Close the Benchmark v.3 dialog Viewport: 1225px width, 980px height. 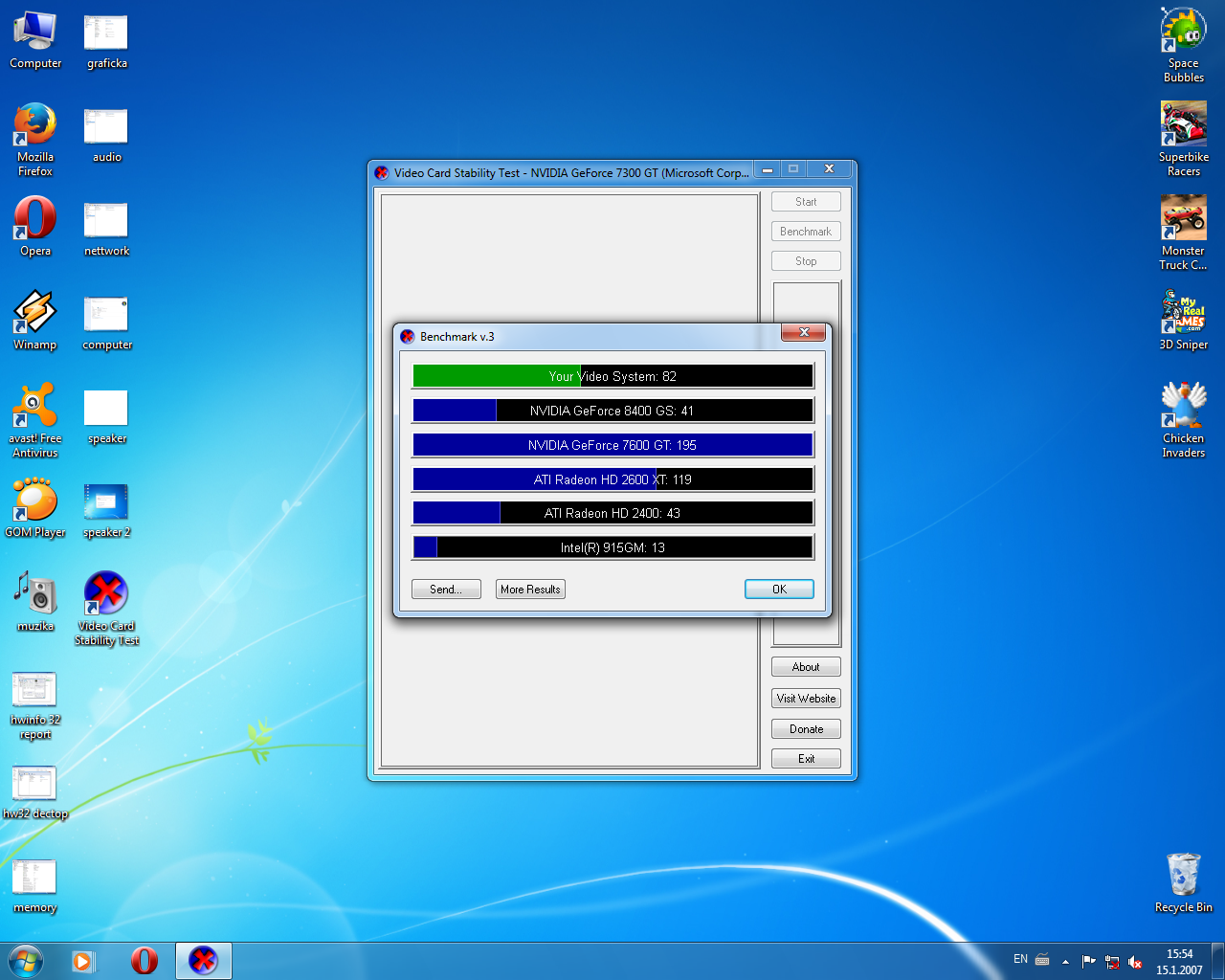(x=804, y=332)
